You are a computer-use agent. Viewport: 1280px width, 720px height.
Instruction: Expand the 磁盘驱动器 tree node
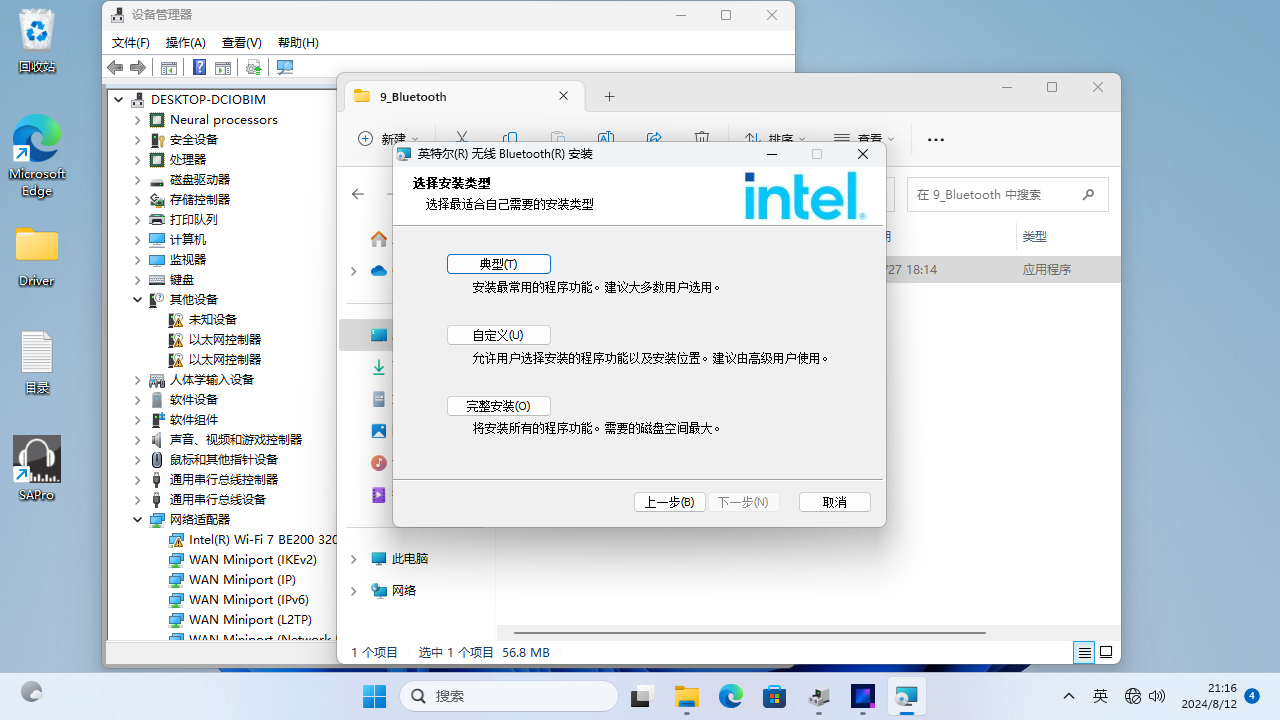(x=138, y=180)
